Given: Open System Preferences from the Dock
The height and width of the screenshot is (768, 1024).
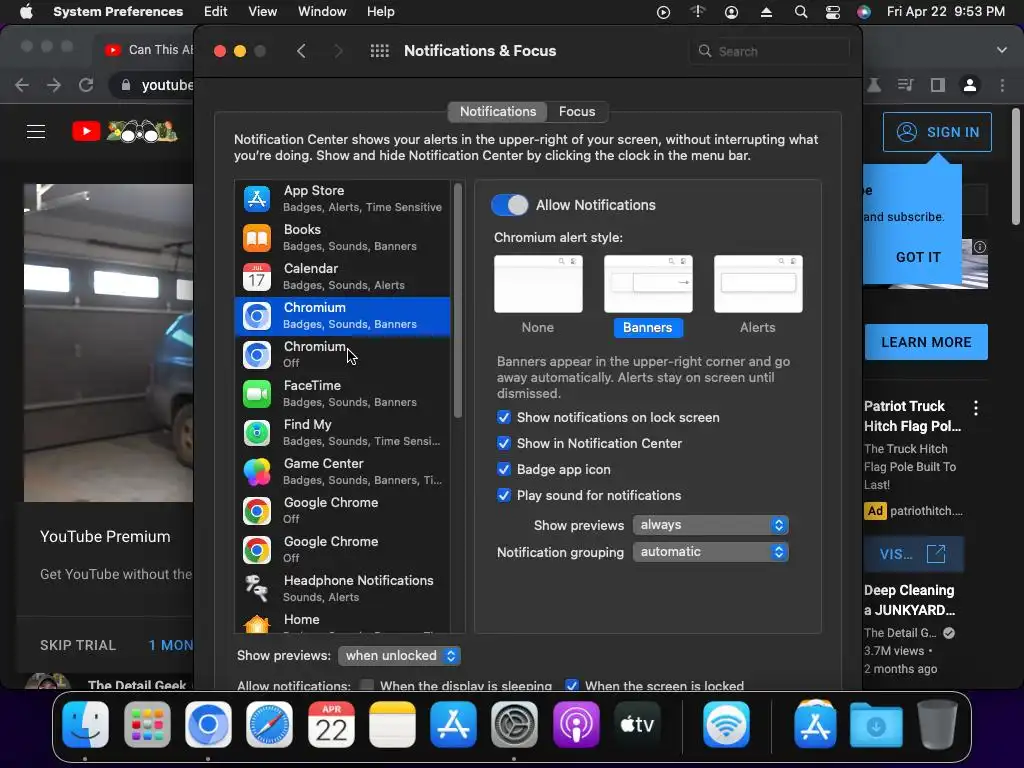Looking at the screenshot, I should (x=515, y=724).
